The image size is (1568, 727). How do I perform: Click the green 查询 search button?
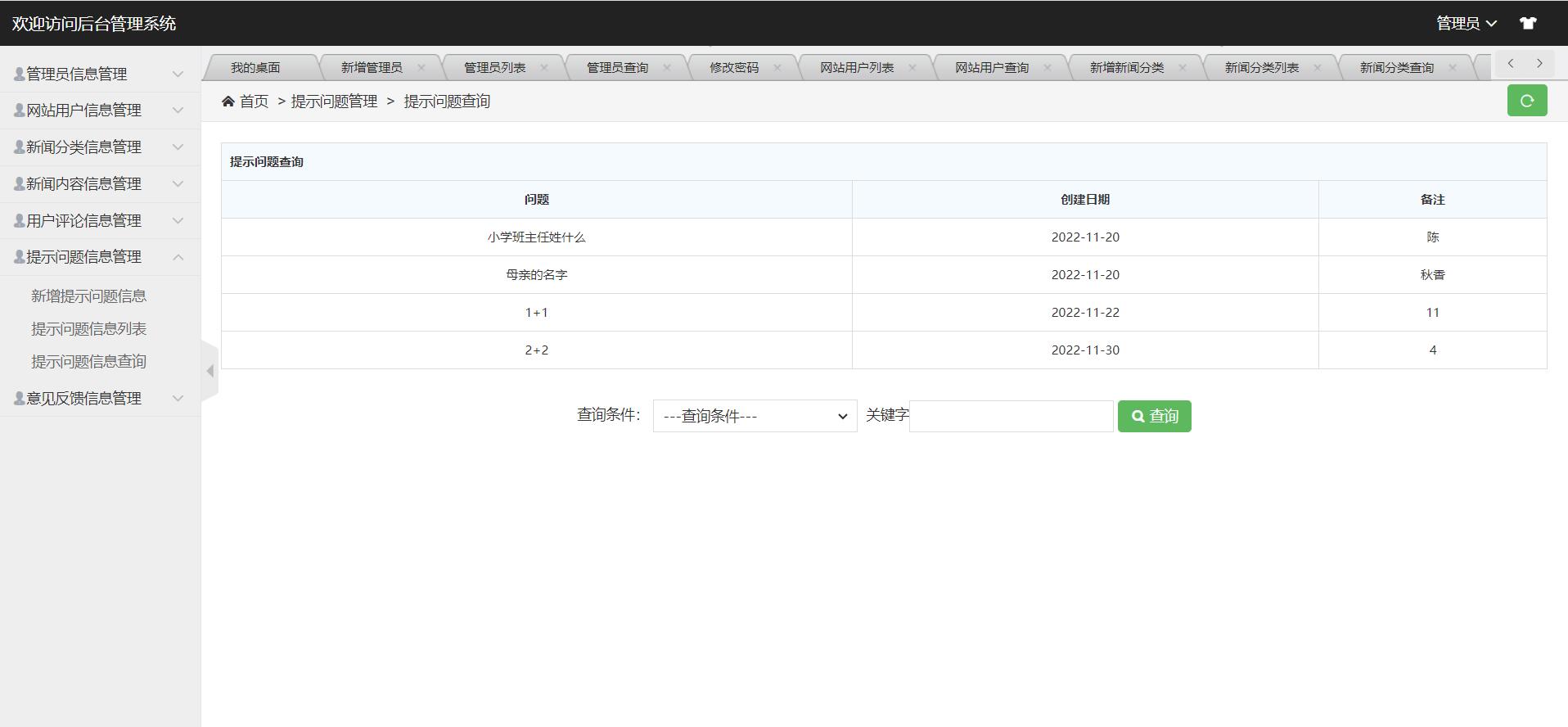point(1155,416)
